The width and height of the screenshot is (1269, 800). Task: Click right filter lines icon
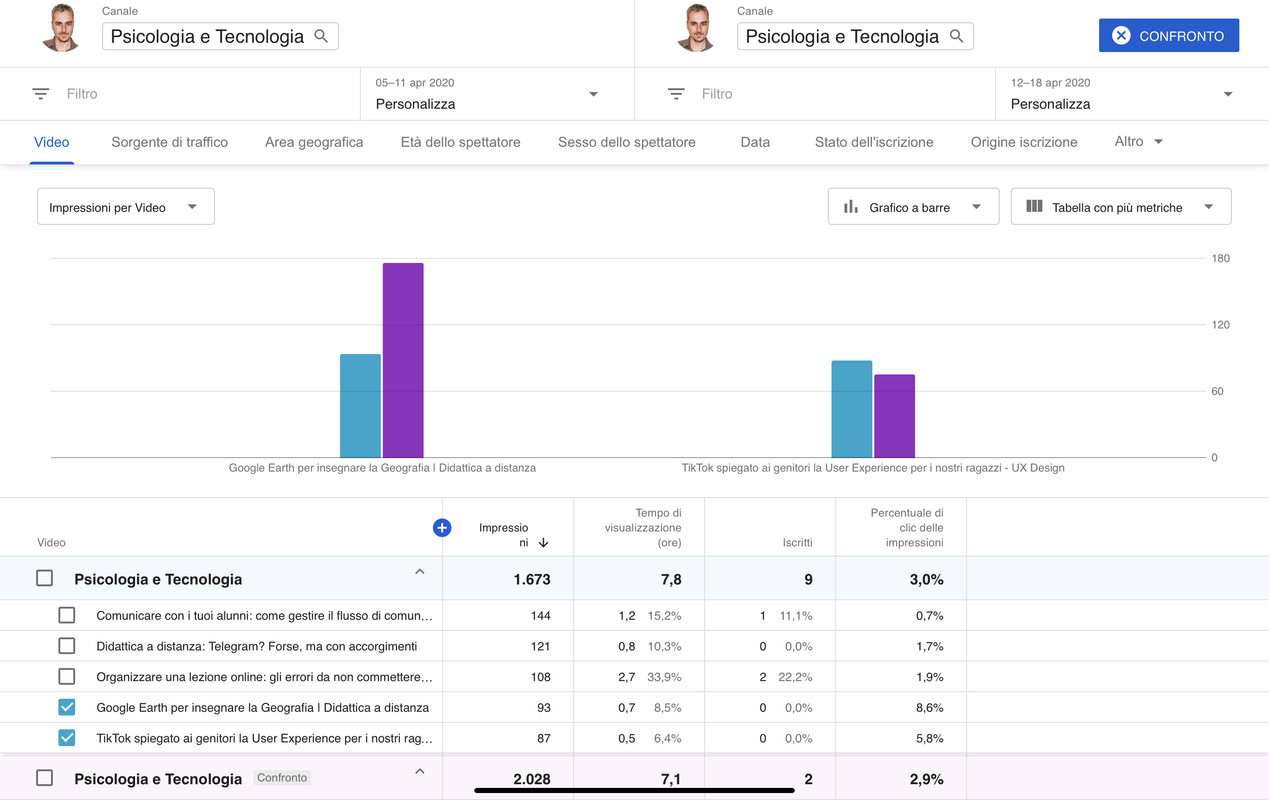(x=676, y=94)
